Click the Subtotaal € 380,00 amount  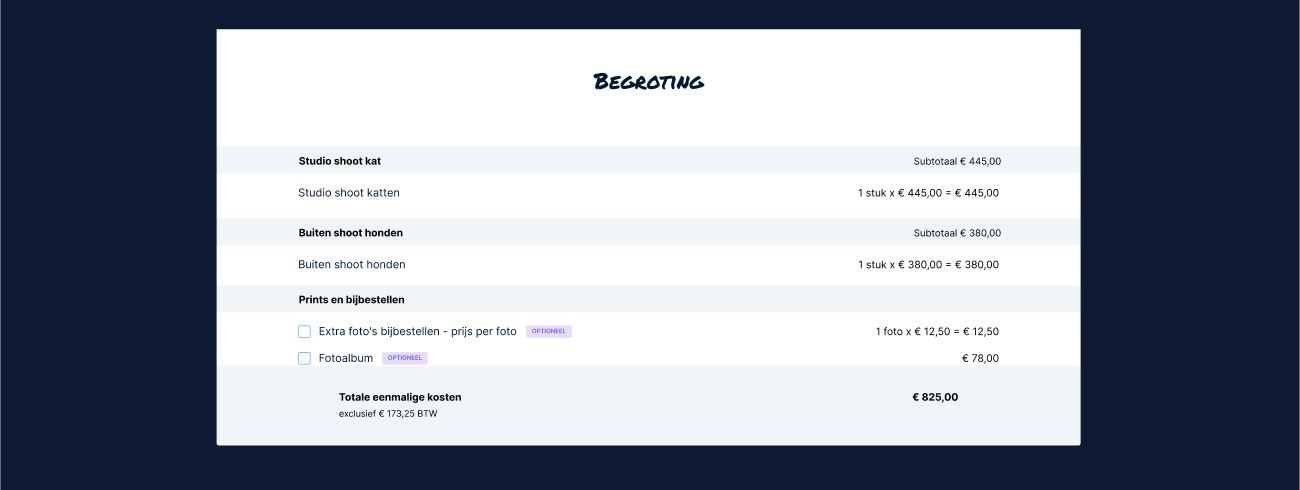pos(957,233)
